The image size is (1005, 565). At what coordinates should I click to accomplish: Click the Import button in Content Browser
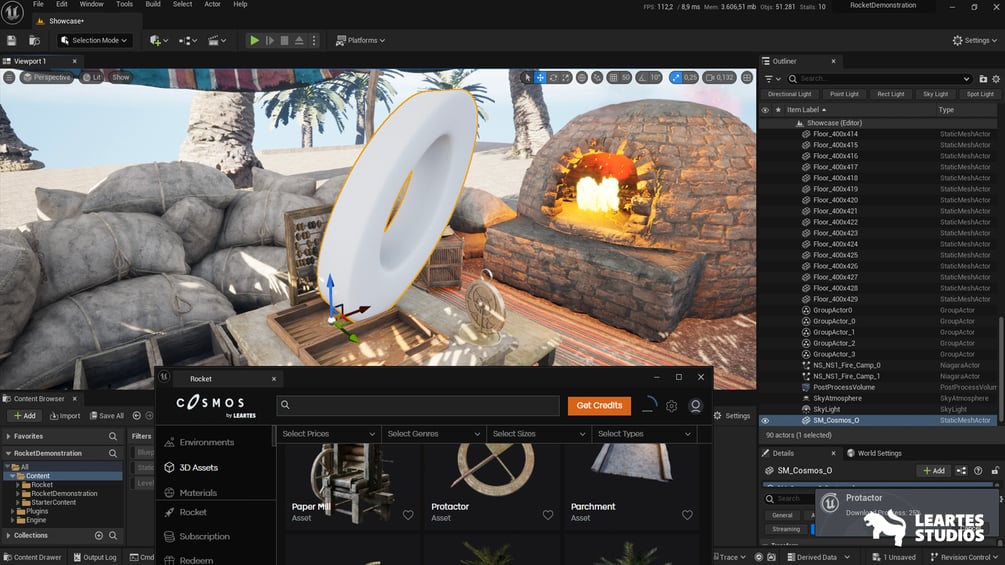(65, 416)
